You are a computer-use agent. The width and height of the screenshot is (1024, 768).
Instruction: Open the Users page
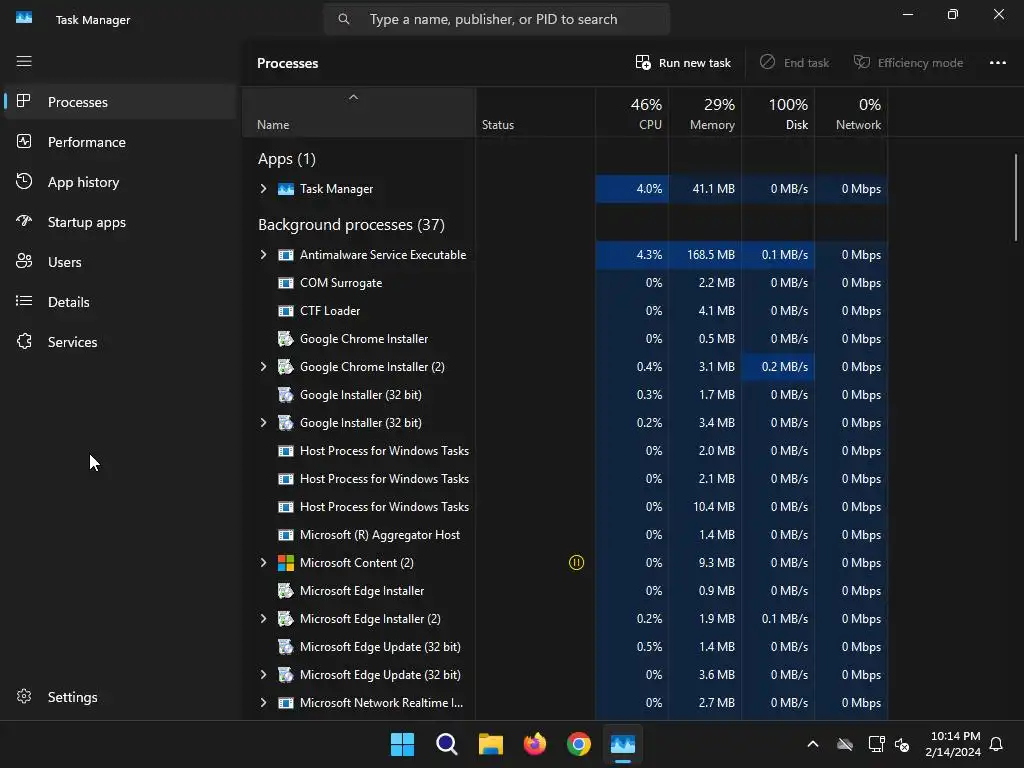[x=121, y=262]
